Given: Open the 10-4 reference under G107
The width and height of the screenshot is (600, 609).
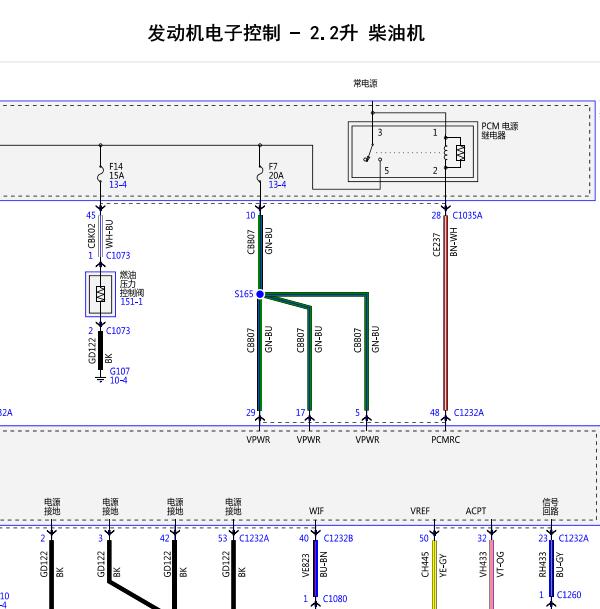Looking at the screenshot, I should pos(118,380).
